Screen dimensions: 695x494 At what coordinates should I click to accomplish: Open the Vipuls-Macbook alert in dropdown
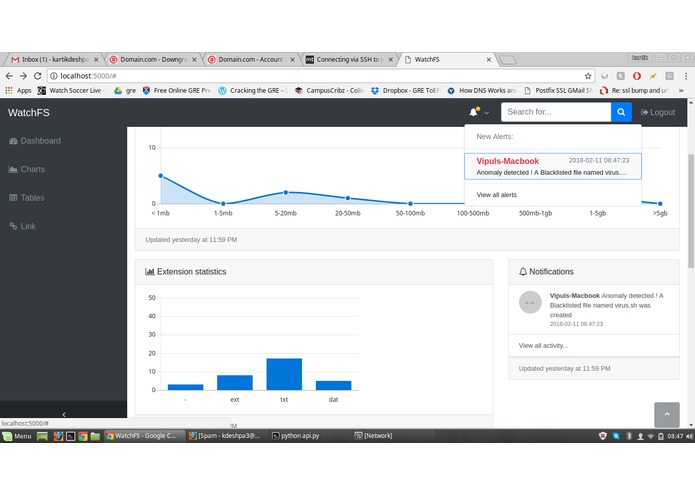tap(553, 166)
